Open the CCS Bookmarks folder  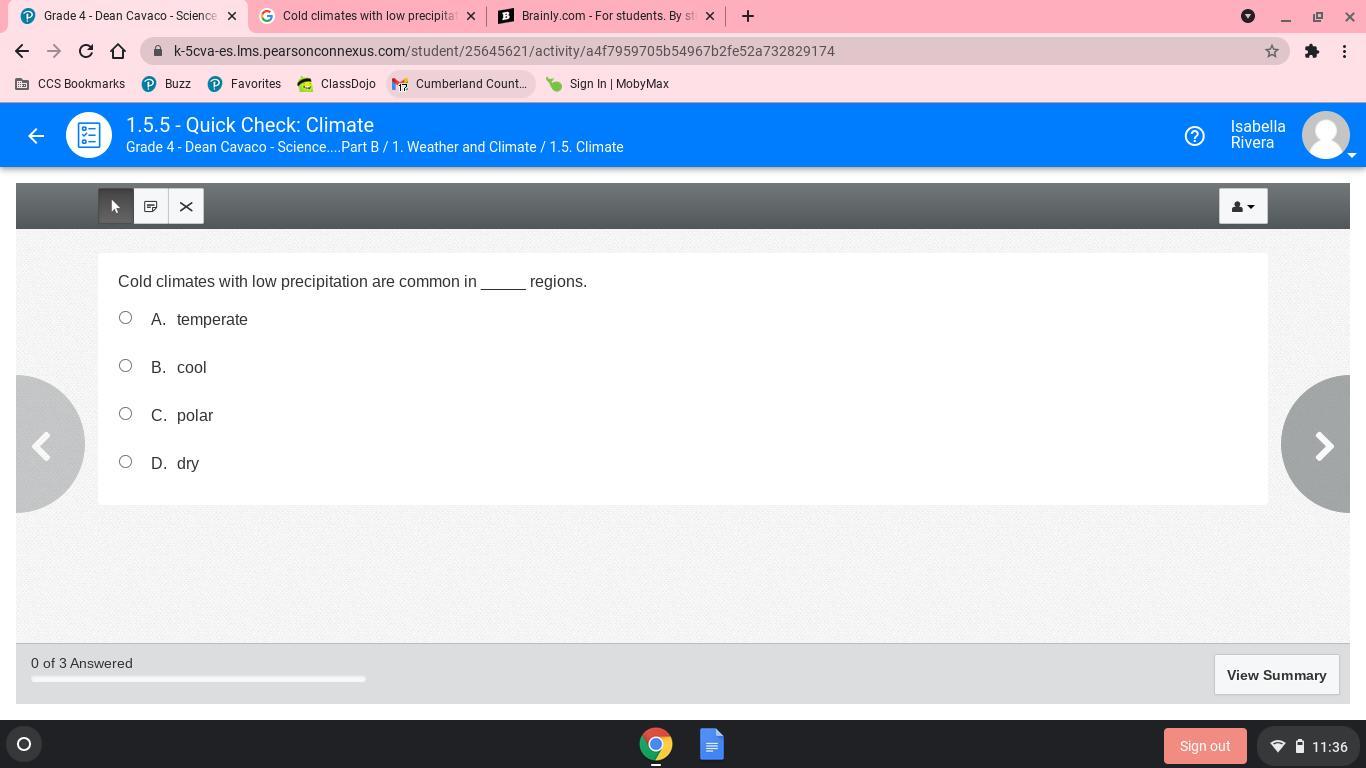[x=70, y=84]
